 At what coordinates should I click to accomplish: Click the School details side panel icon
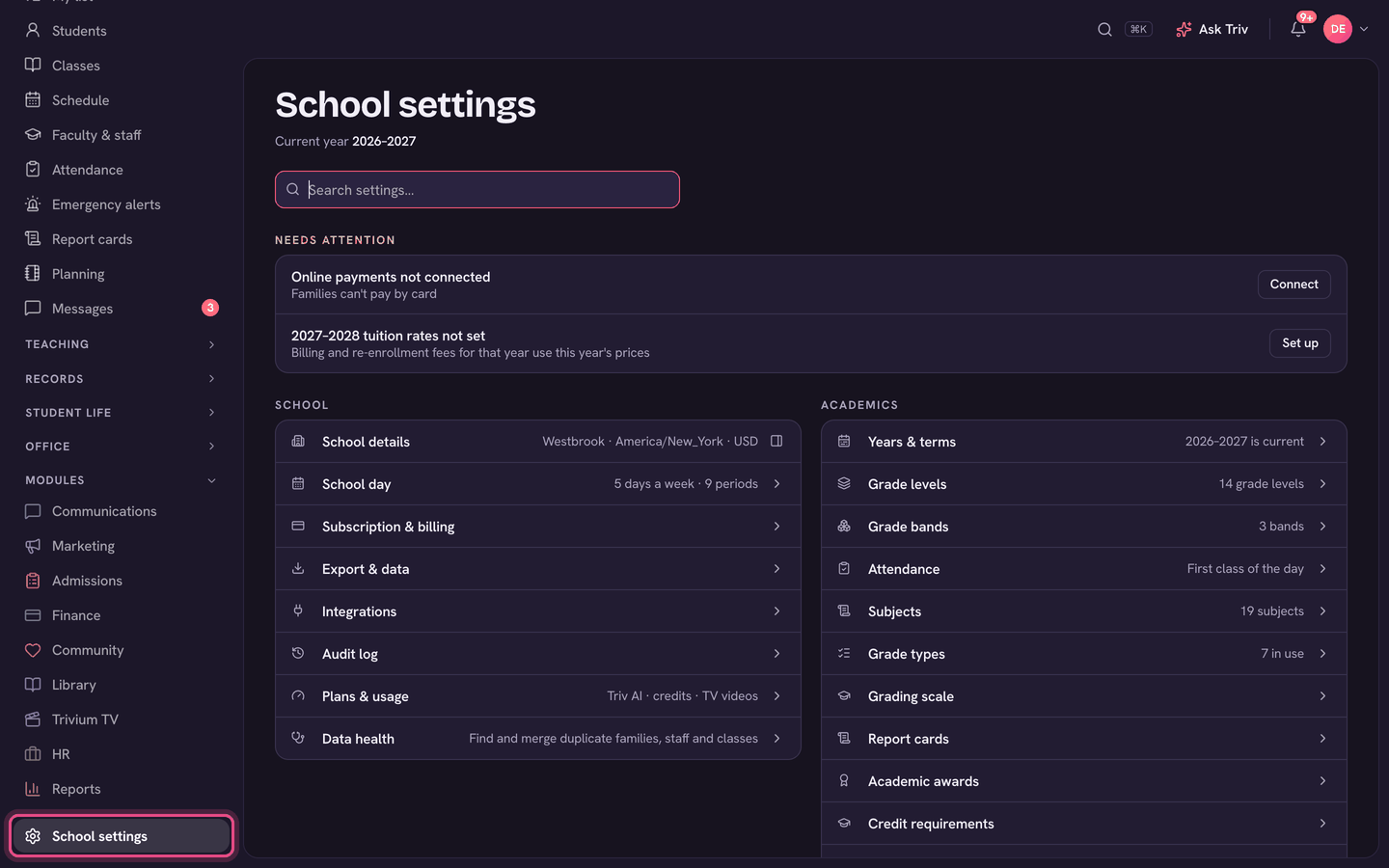(x=776, y=441)
